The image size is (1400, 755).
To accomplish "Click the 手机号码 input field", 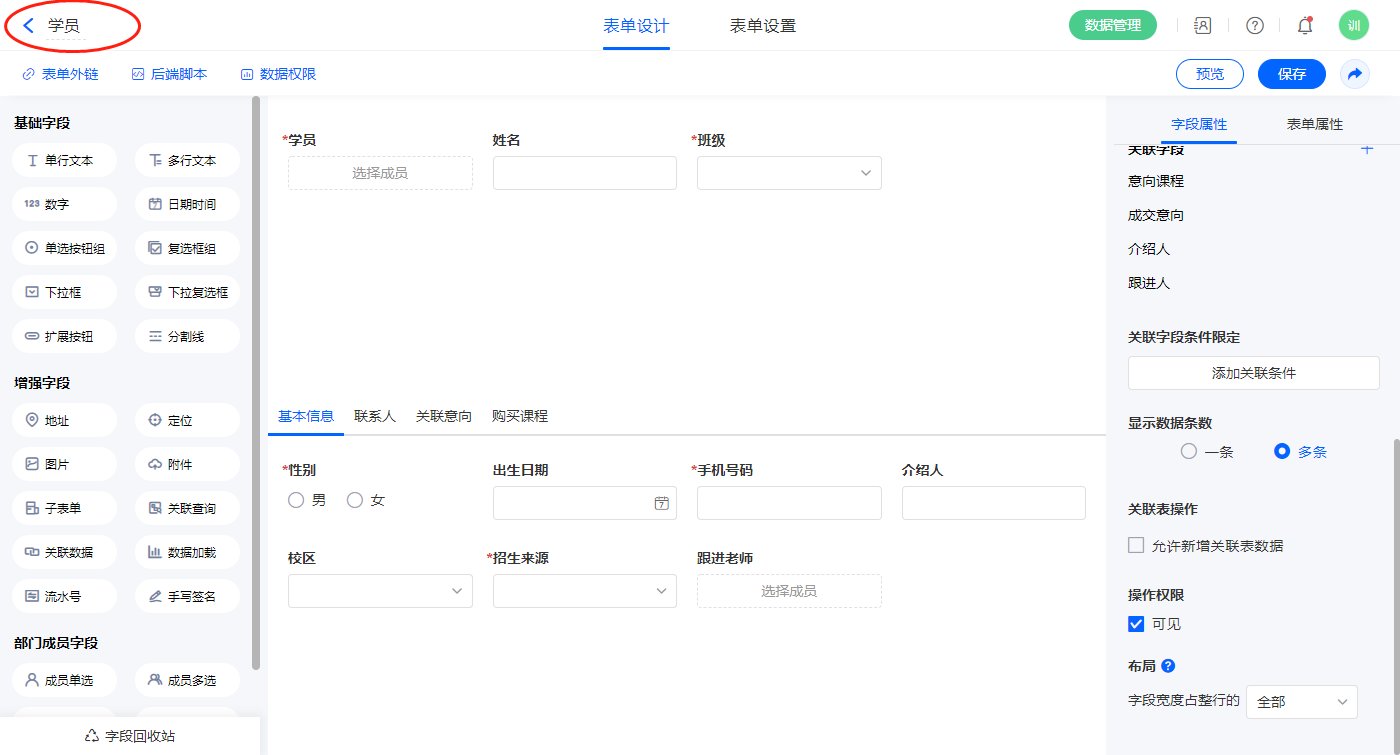I will click(789, 503).
